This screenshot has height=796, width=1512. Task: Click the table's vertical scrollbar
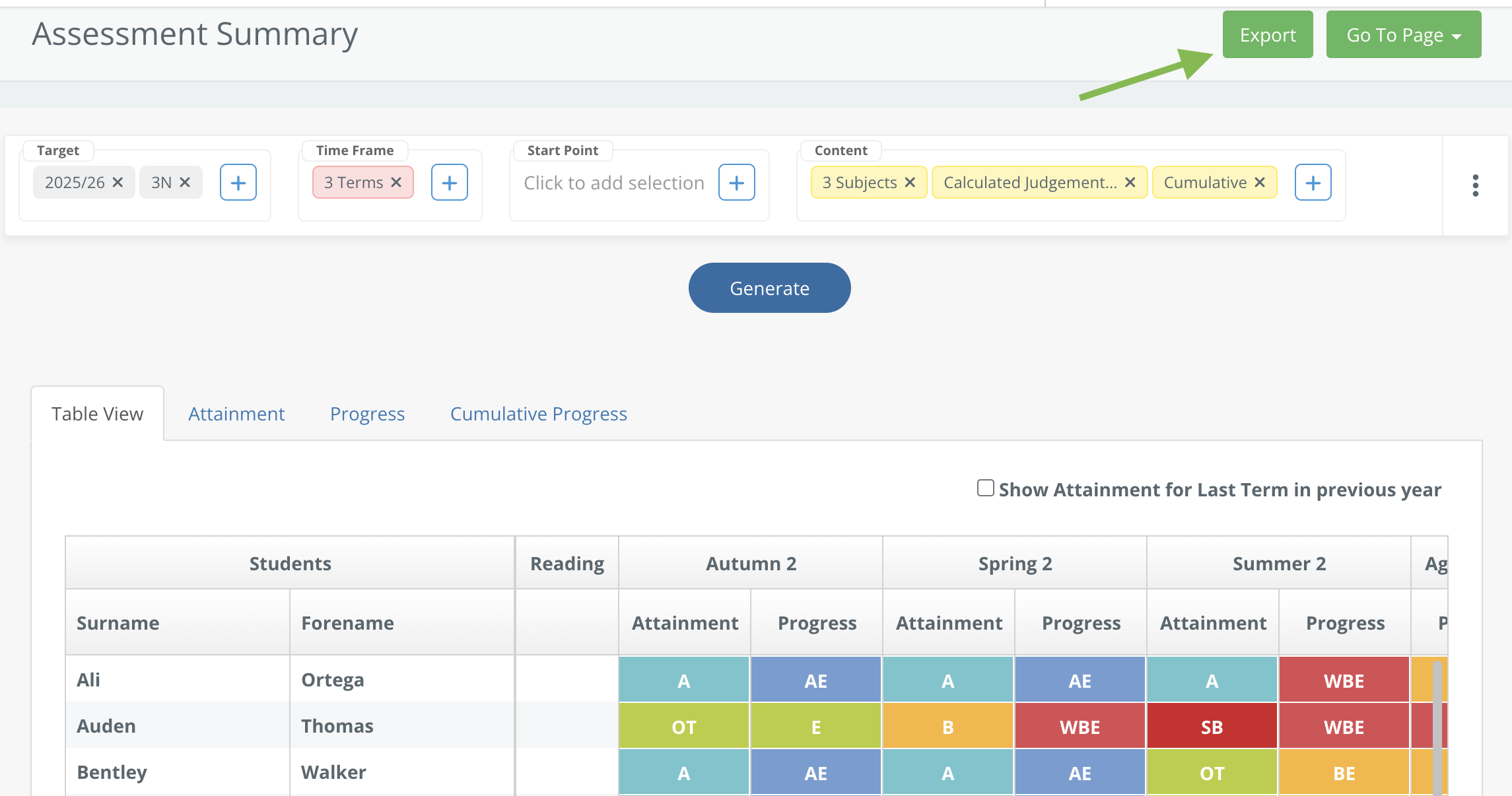(x=1437, y=726)
